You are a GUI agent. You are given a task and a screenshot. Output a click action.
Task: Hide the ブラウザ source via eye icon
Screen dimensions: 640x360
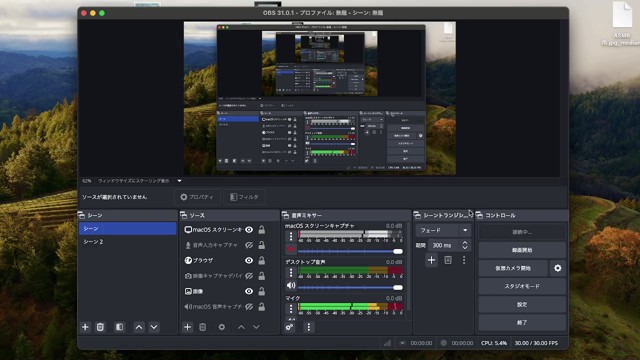(249, 260)
